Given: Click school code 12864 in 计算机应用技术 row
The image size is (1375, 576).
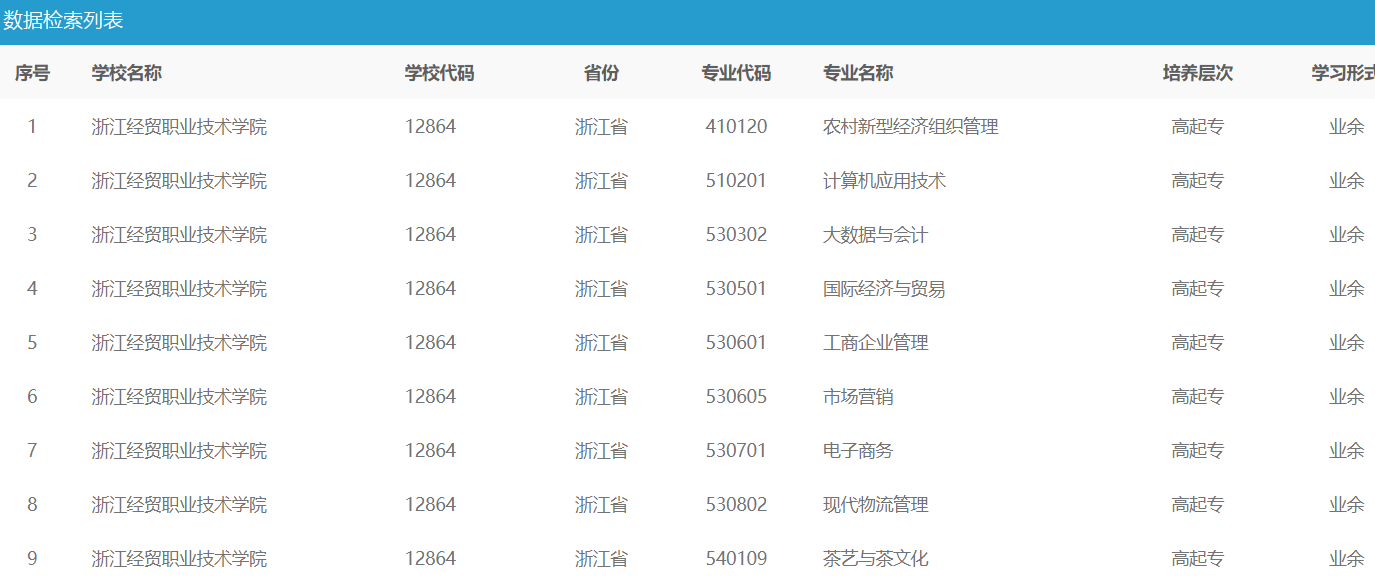Looking at the screenshot, I should 430,181.
